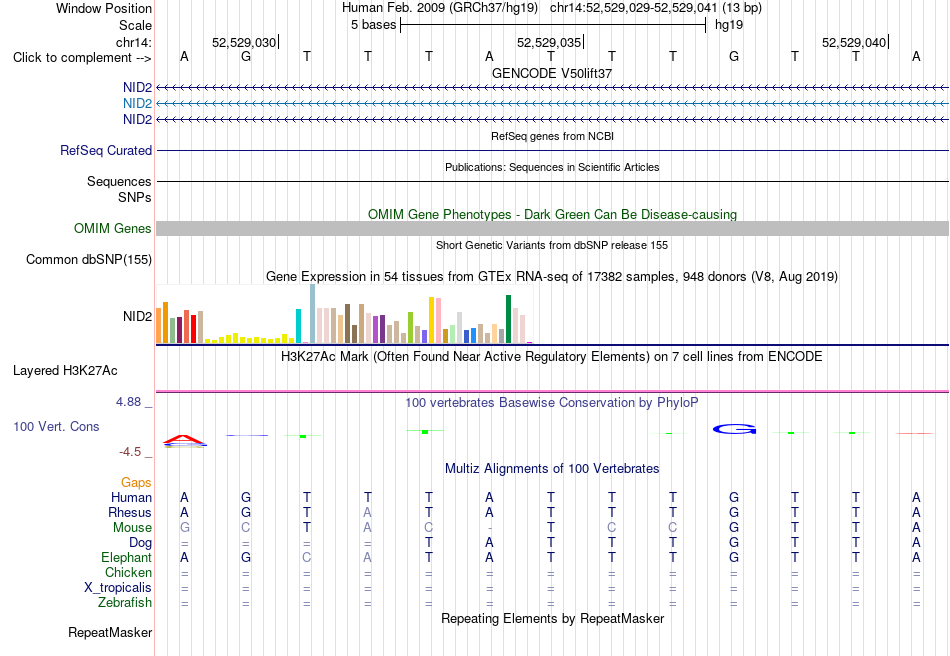Open OMIM Gene Phenotypes track title
950x656 pixels.
[x=552, y=214]
